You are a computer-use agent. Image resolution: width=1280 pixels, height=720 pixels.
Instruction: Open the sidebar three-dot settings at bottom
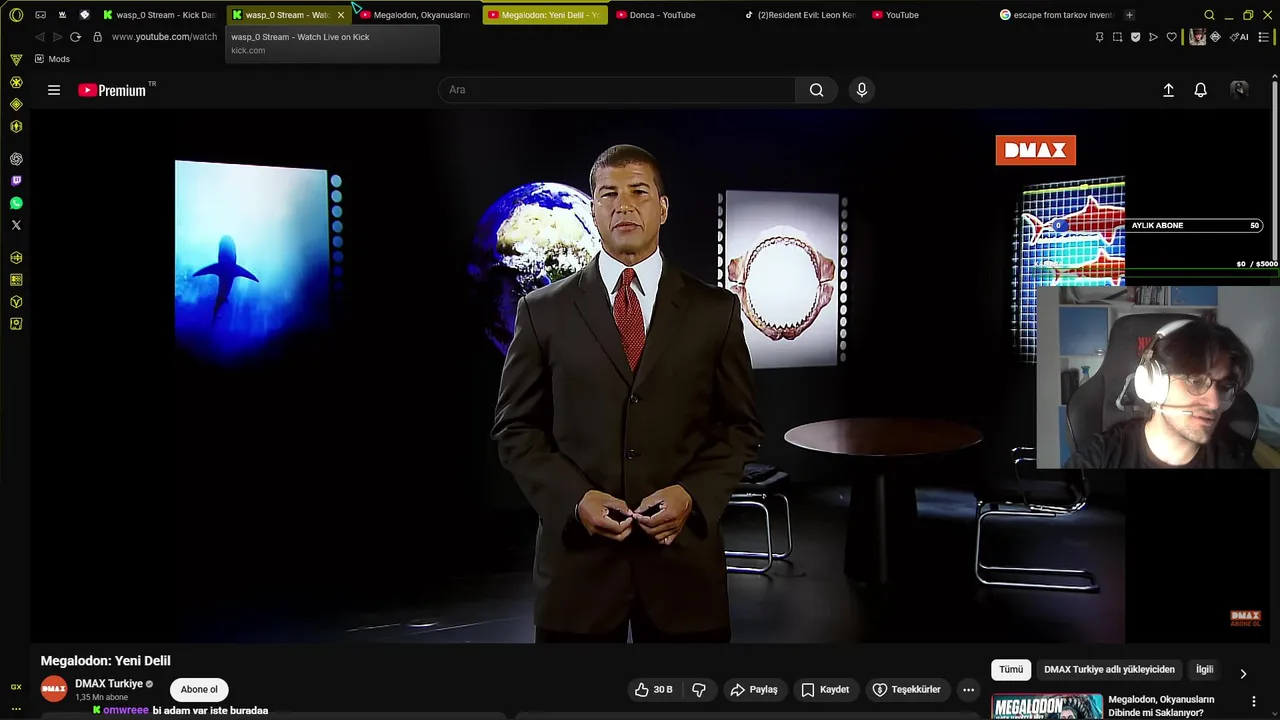point(16,708)
